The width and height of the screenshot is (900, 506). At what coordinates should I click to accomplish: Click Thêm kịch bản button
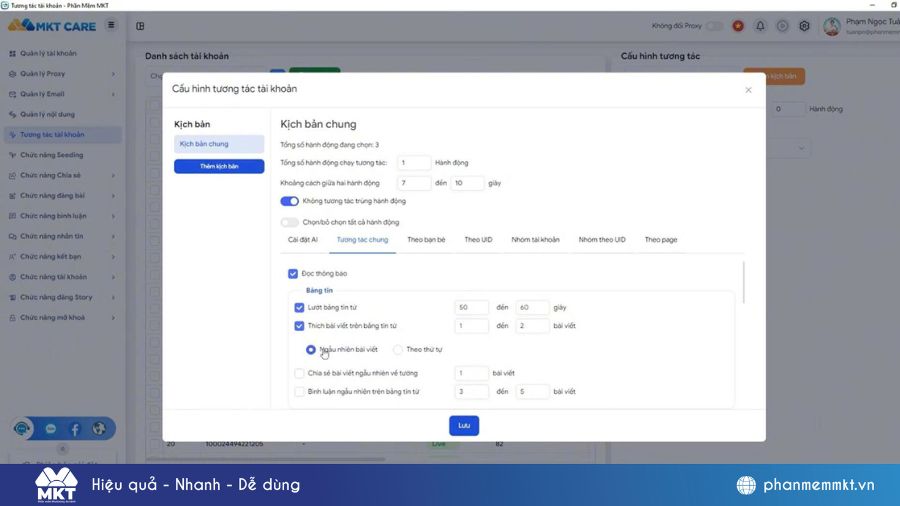pos(219,166)
